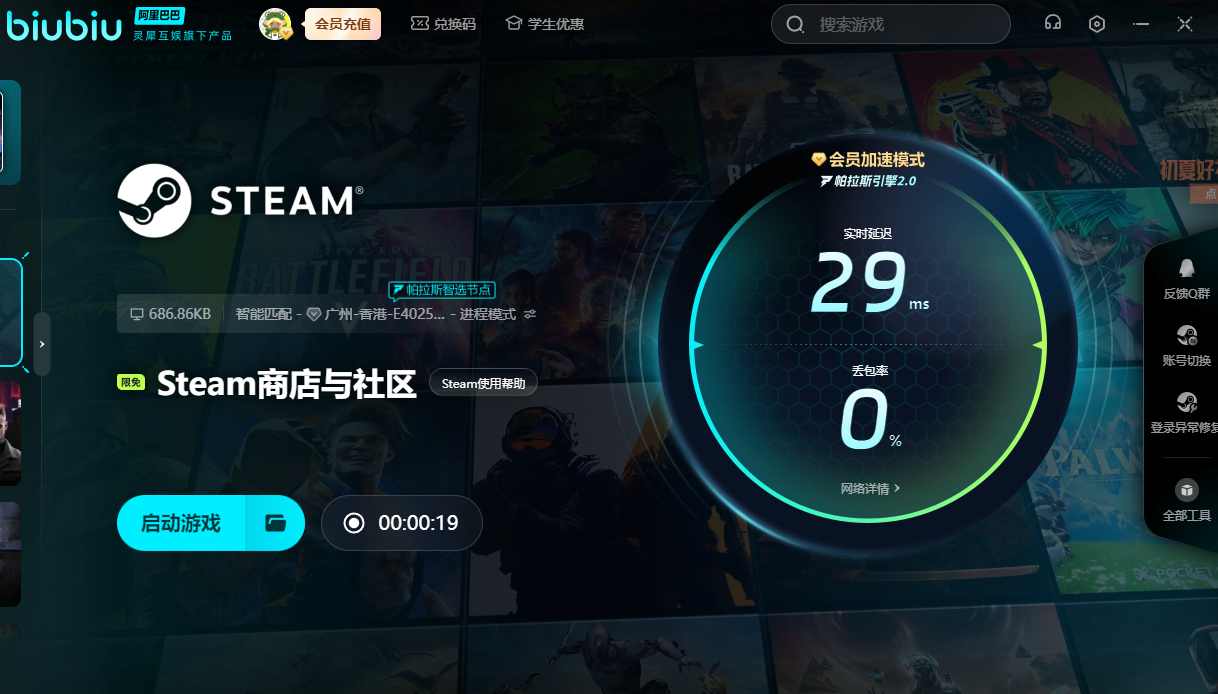Viewport: 1218px width, 694px height.
Task: Close the biubiu window
Action: 1185,24
